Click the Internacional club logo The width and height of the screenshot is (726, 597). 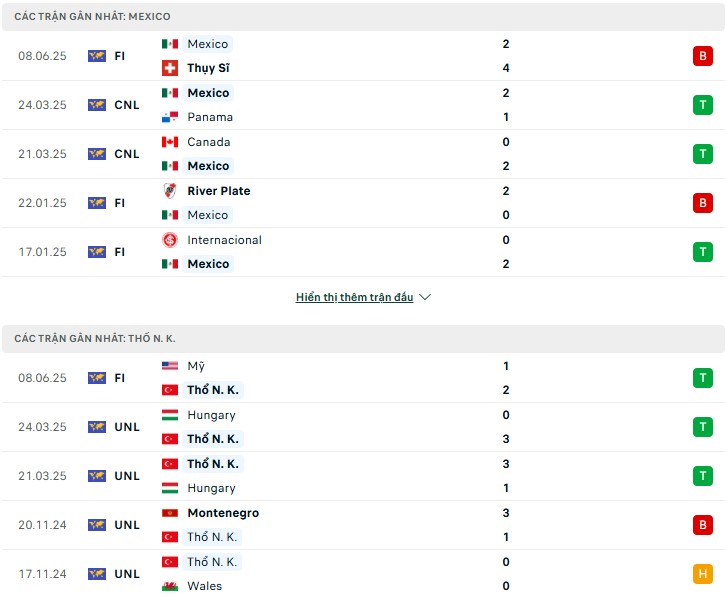(x=170, y=240)
